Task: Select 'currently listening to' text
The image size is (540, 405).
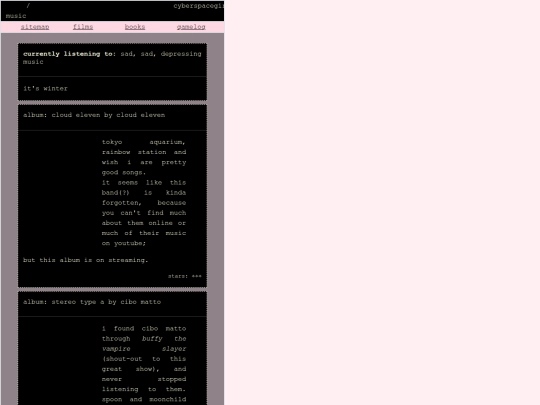Action: click(69, 54)
